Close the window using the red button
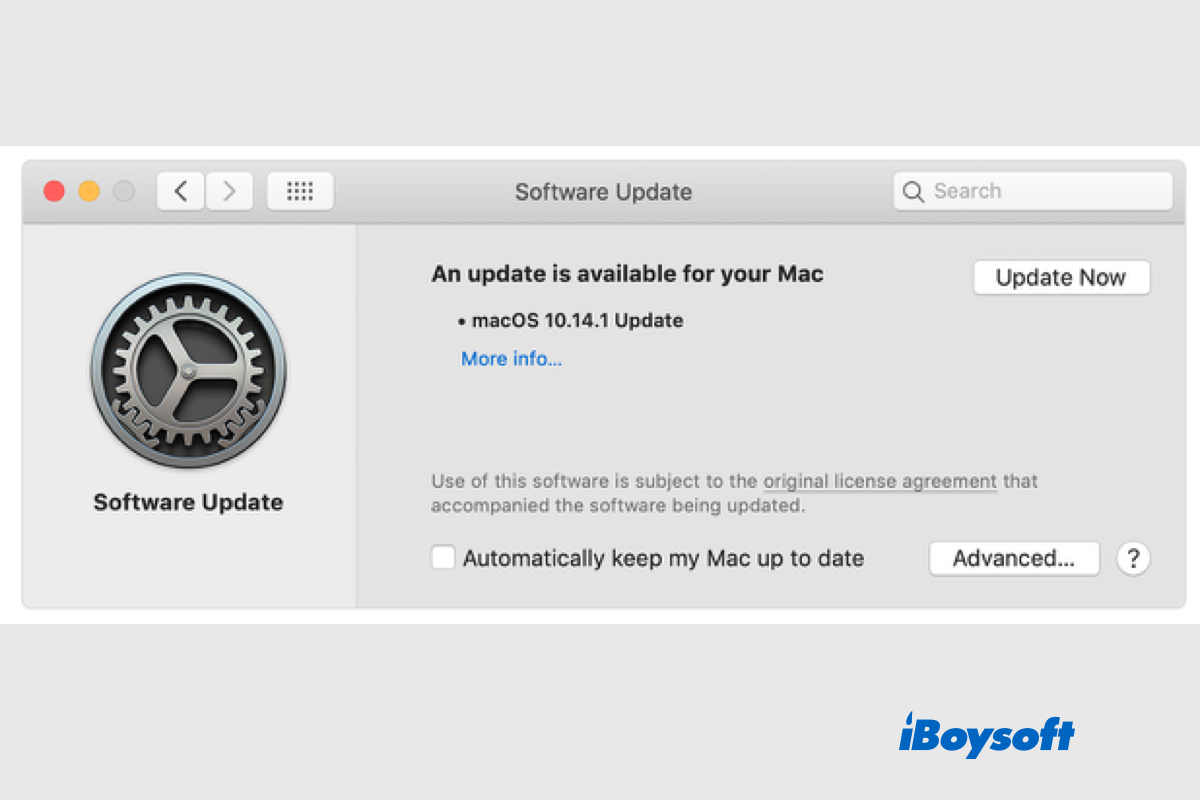Viewport: 1200px width, 800px height. (54, 191)
